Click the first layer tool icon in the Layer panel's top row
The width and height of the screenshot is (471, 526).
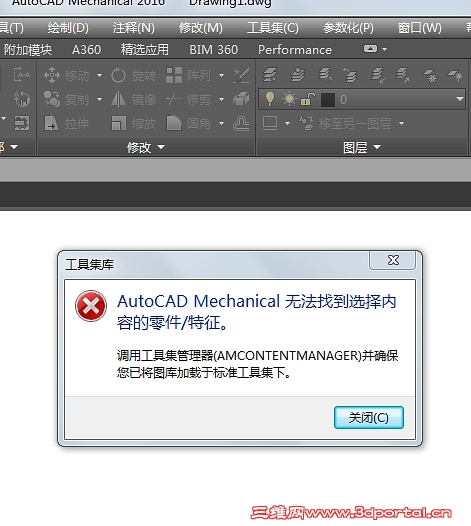(270, 75)
